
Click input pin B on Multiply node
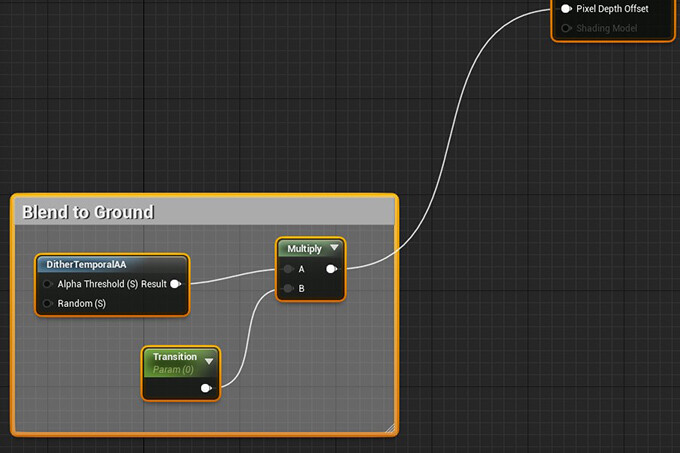tap(288, 288)
